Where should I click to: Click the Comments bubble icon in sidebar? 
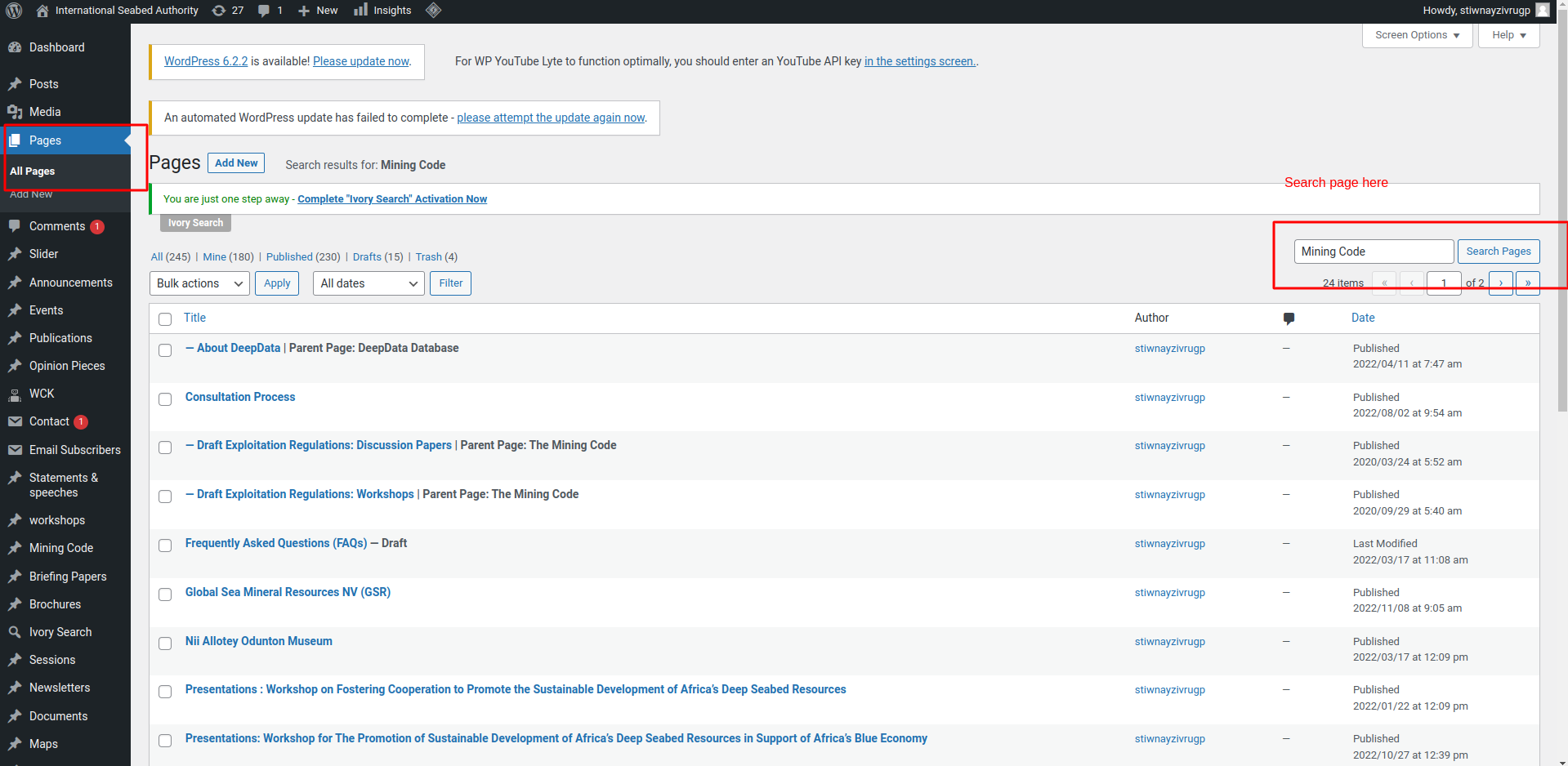tap(15, 226)
